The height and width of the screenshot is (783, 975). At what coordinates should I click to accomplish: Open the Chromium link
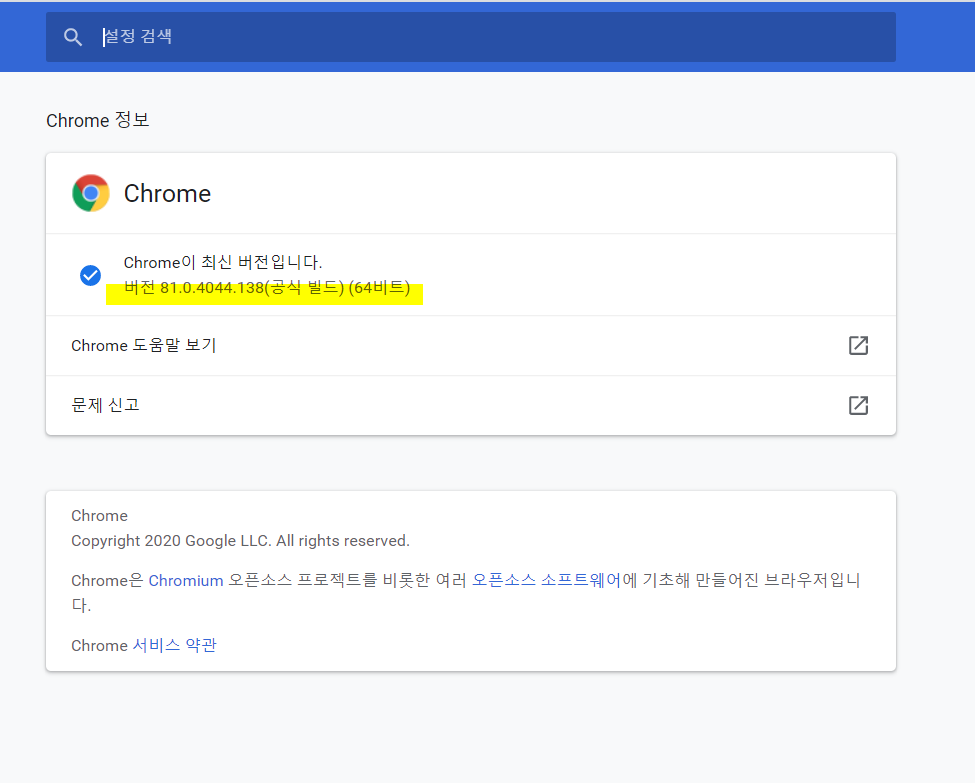pyautogui.click(x=186, y=580)
